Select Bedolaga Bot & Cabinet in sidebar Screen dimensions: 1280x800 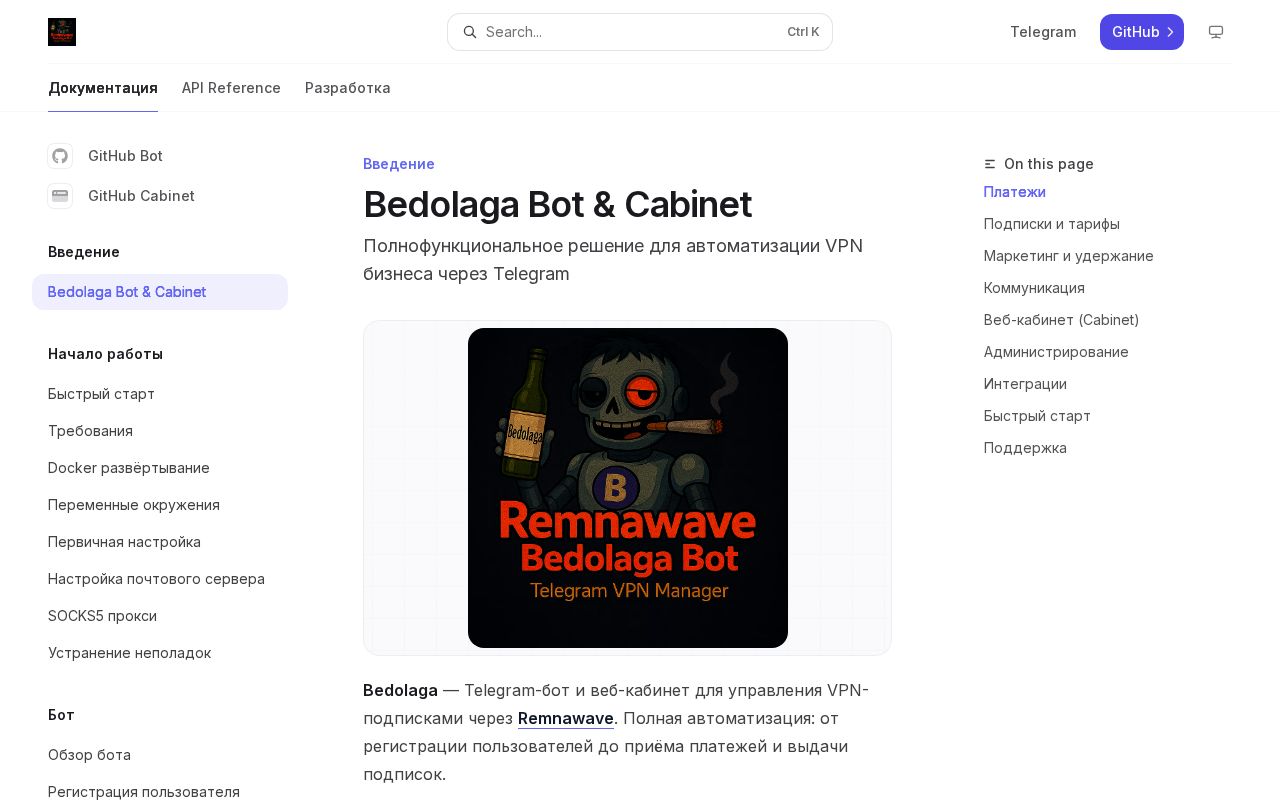click(x=160, y=292)
